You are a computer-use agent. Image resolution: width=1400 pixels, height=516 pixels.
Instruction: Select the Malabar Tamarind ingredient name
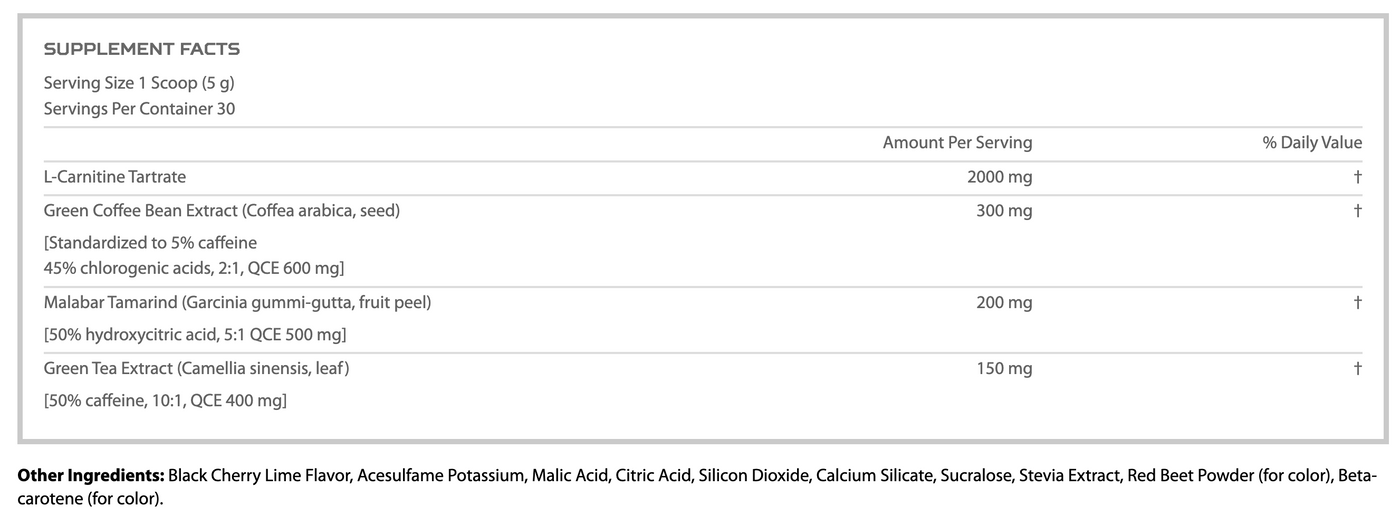(237, 302)
